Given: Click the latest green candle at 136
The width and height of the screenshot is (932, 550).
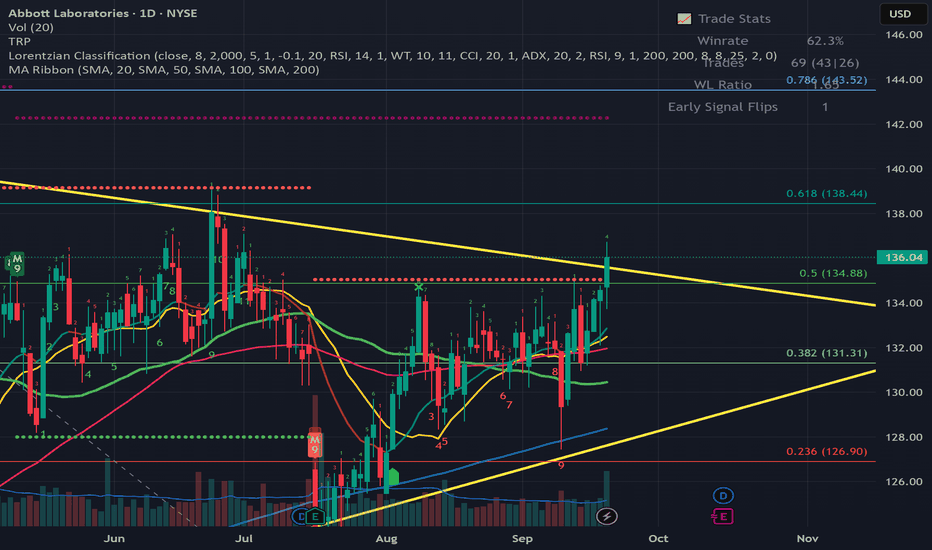Looking at the screenshot, I should 607,272.
